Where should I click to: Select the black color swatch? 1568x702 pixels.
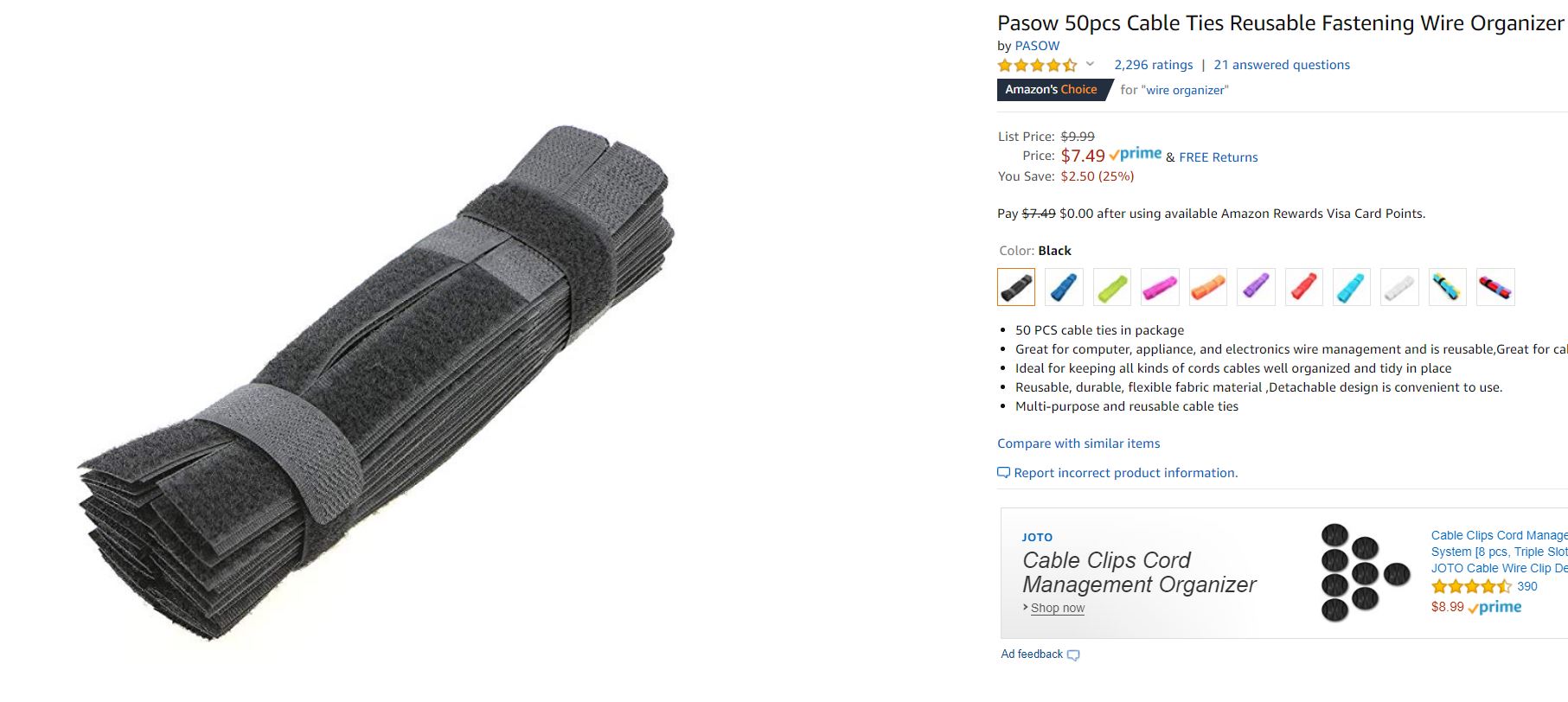pyautogui.click(x=1016, y=287)
